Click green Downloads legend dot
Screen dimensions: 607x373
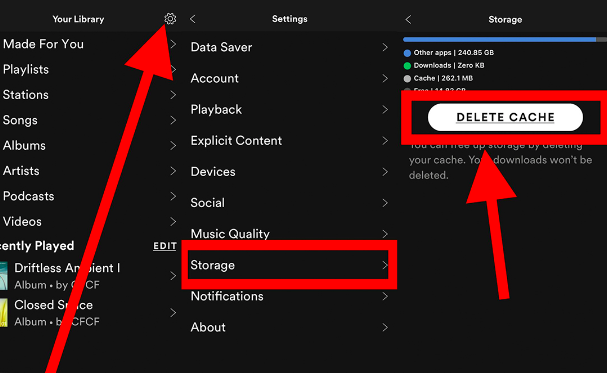point(407,66)
